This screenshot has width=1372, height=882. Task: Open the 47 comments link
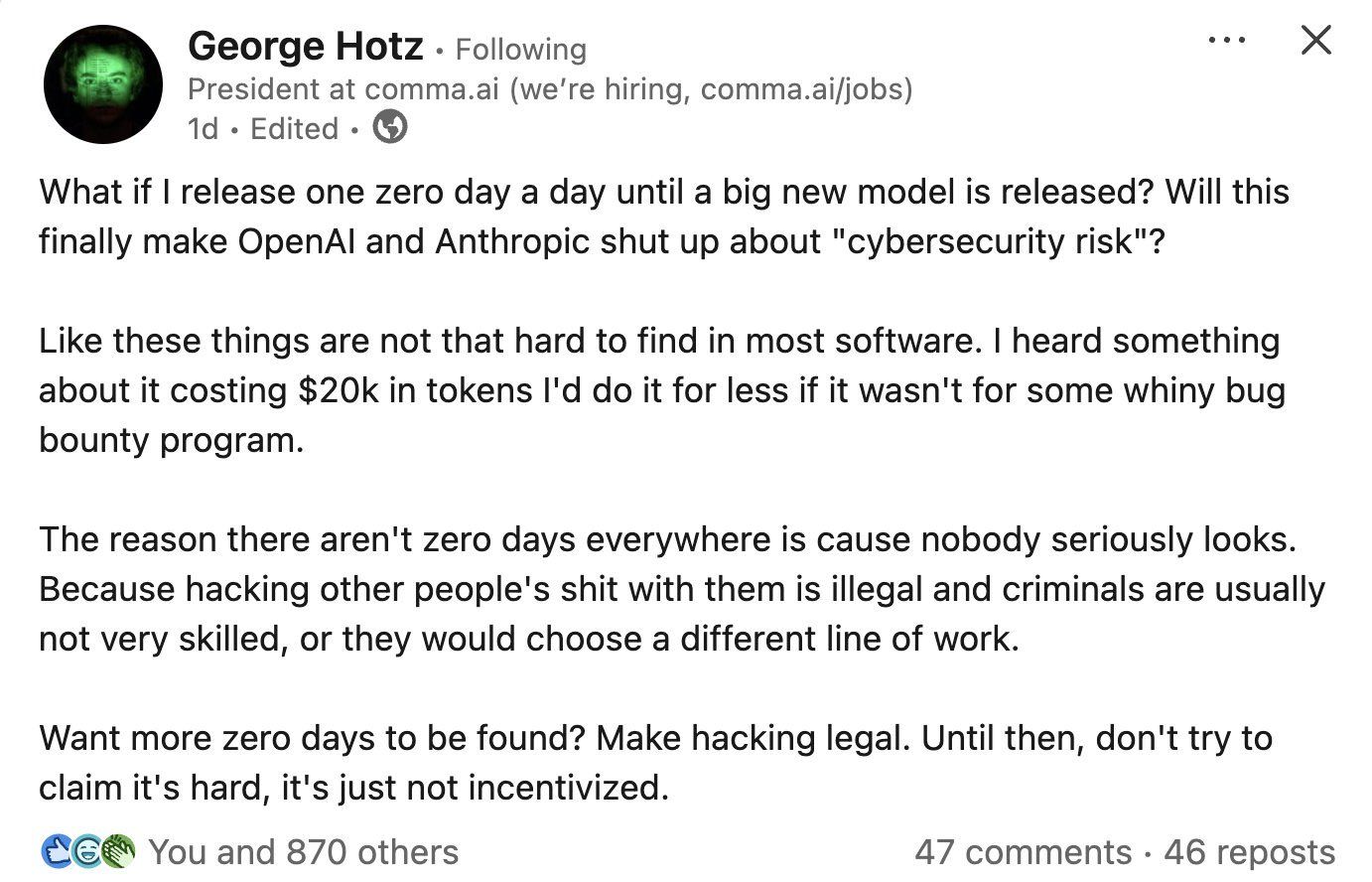pos(1022,851)
